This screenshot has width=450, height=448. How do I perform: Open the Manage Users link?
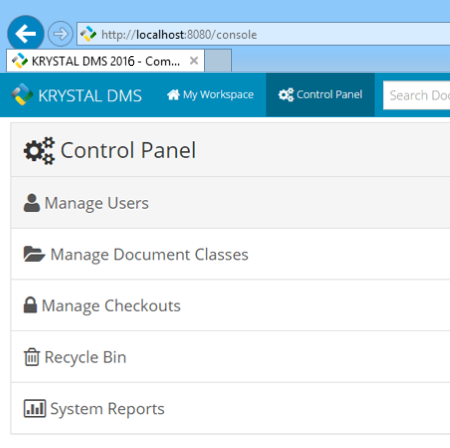coord(97,203)
